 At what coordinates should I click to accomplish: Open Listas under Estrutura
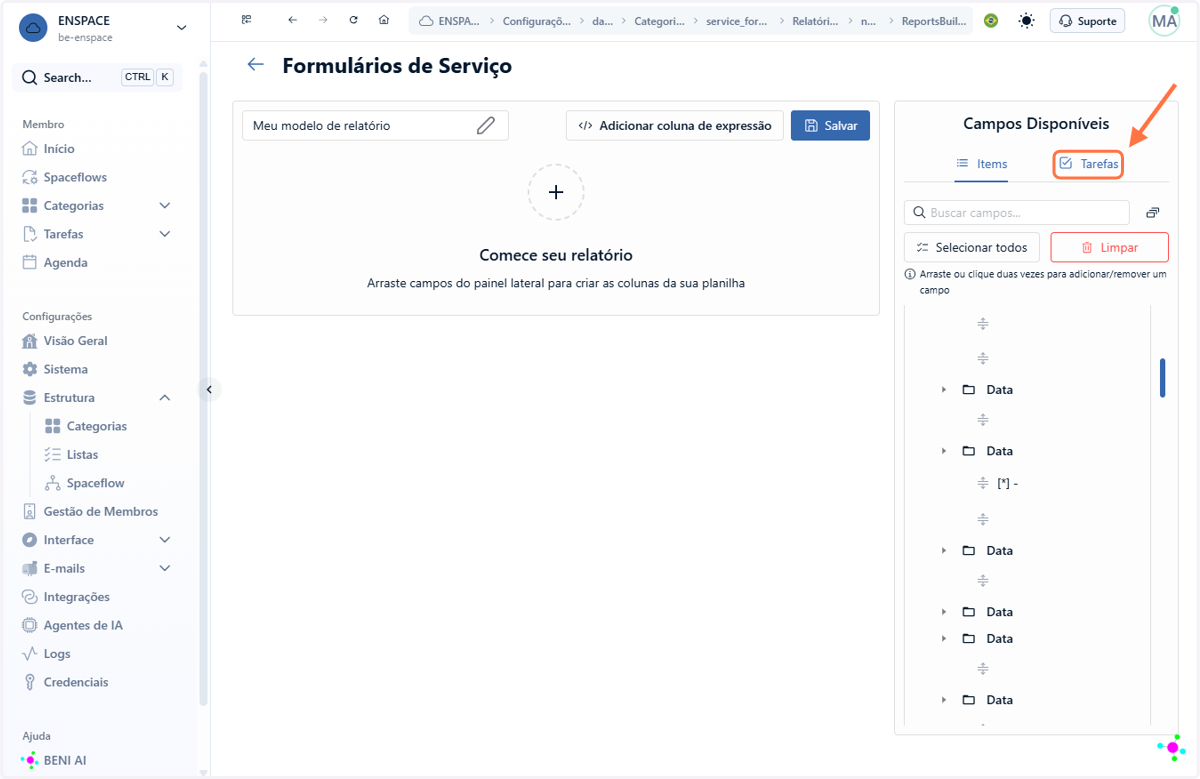[x=82, y=454]
